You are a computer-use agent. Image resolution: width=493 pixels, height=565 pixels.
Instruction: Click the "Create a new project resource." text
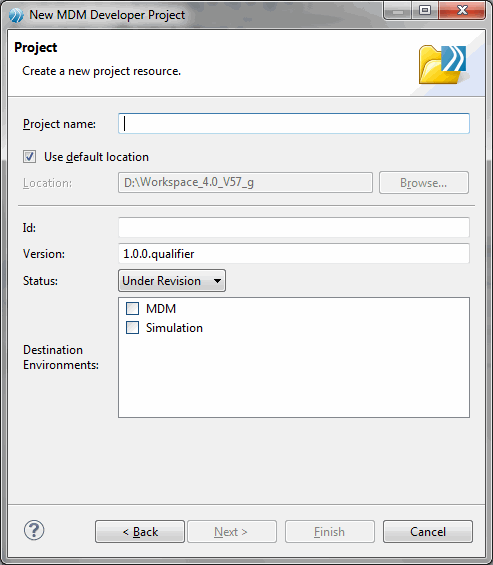[x=102, y=71]
